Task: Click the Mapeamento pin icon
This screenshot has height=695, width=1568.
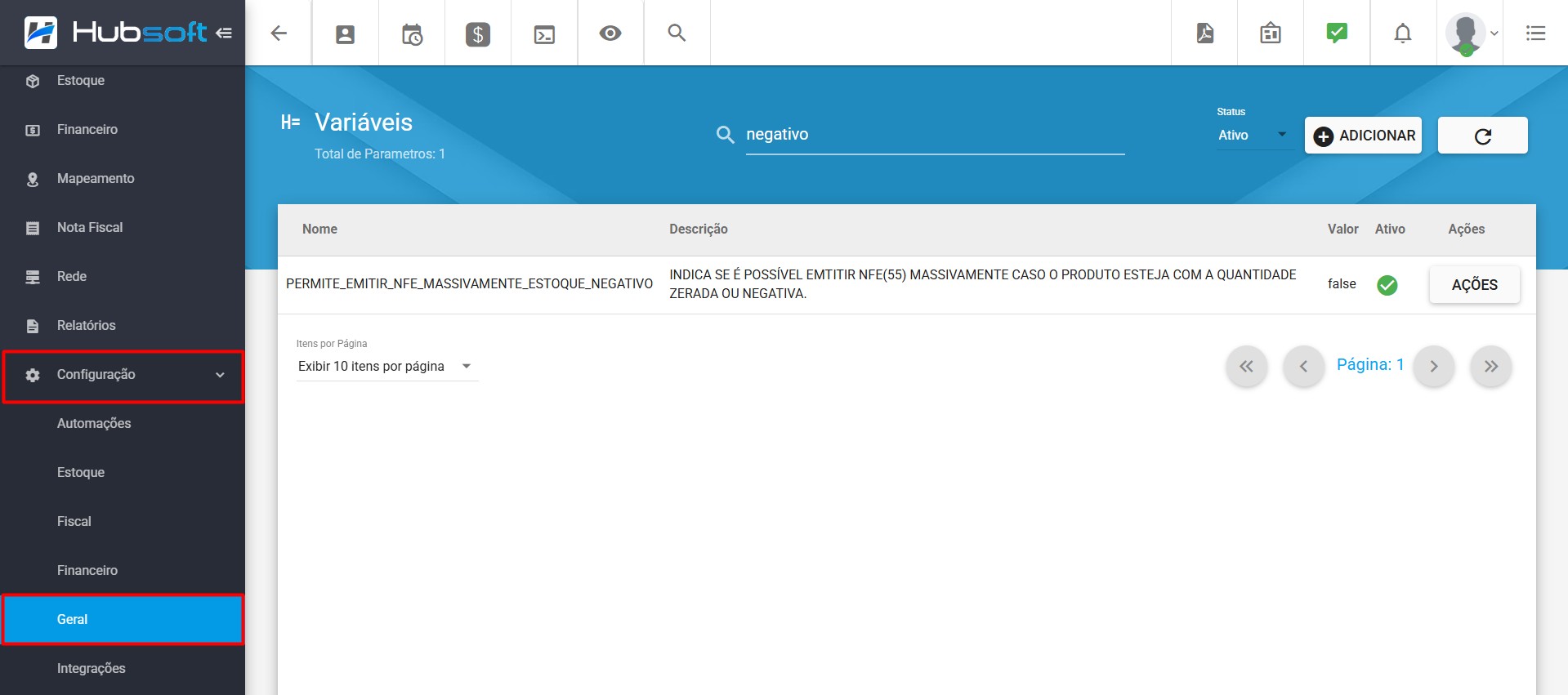Action: coord(33,179)
